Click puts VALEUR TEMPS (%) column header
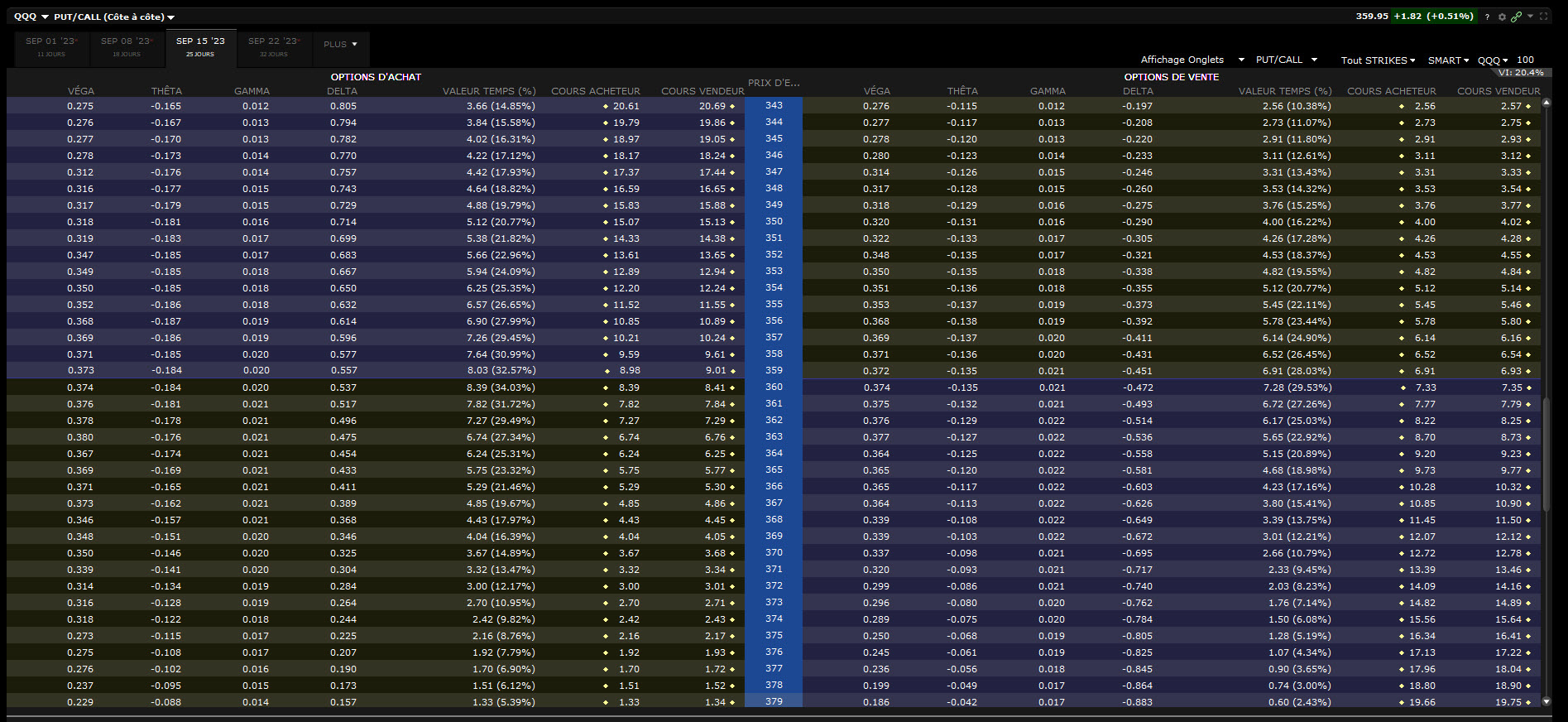Viewport: 1568px width, 722px height. tap(1285, 91)
